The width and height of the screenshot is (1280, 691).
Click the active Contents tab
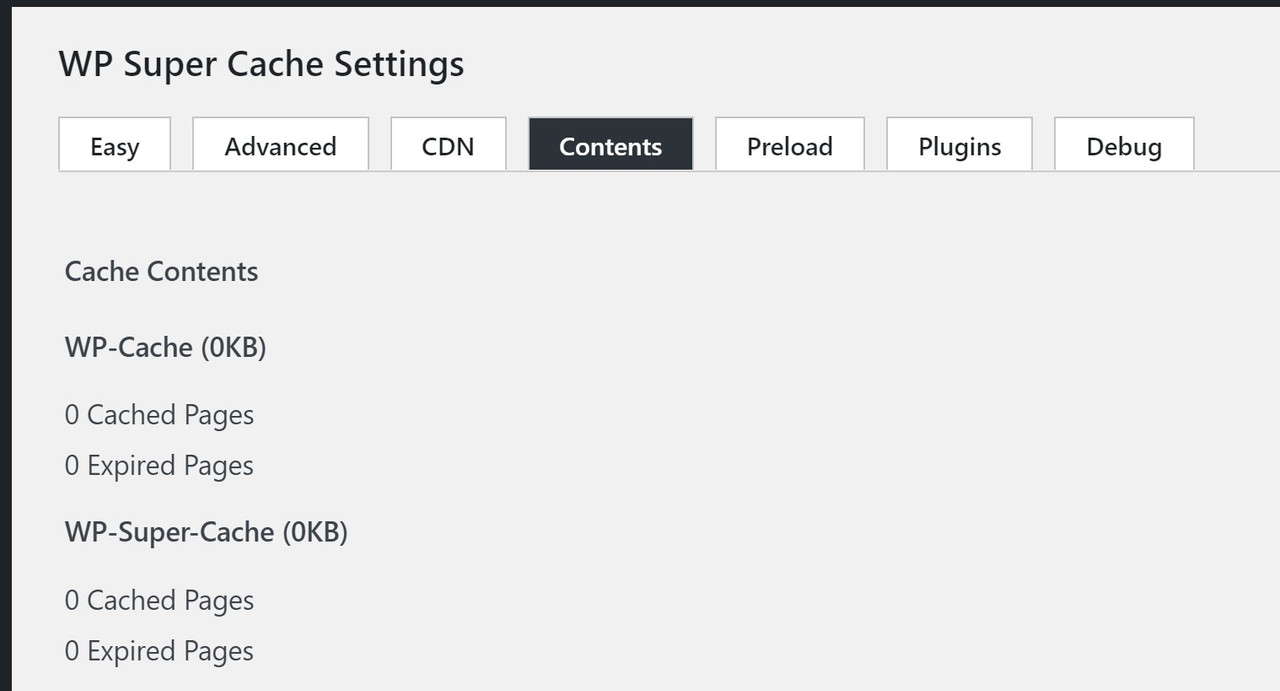pyautogui.click(x=611, y=145)
